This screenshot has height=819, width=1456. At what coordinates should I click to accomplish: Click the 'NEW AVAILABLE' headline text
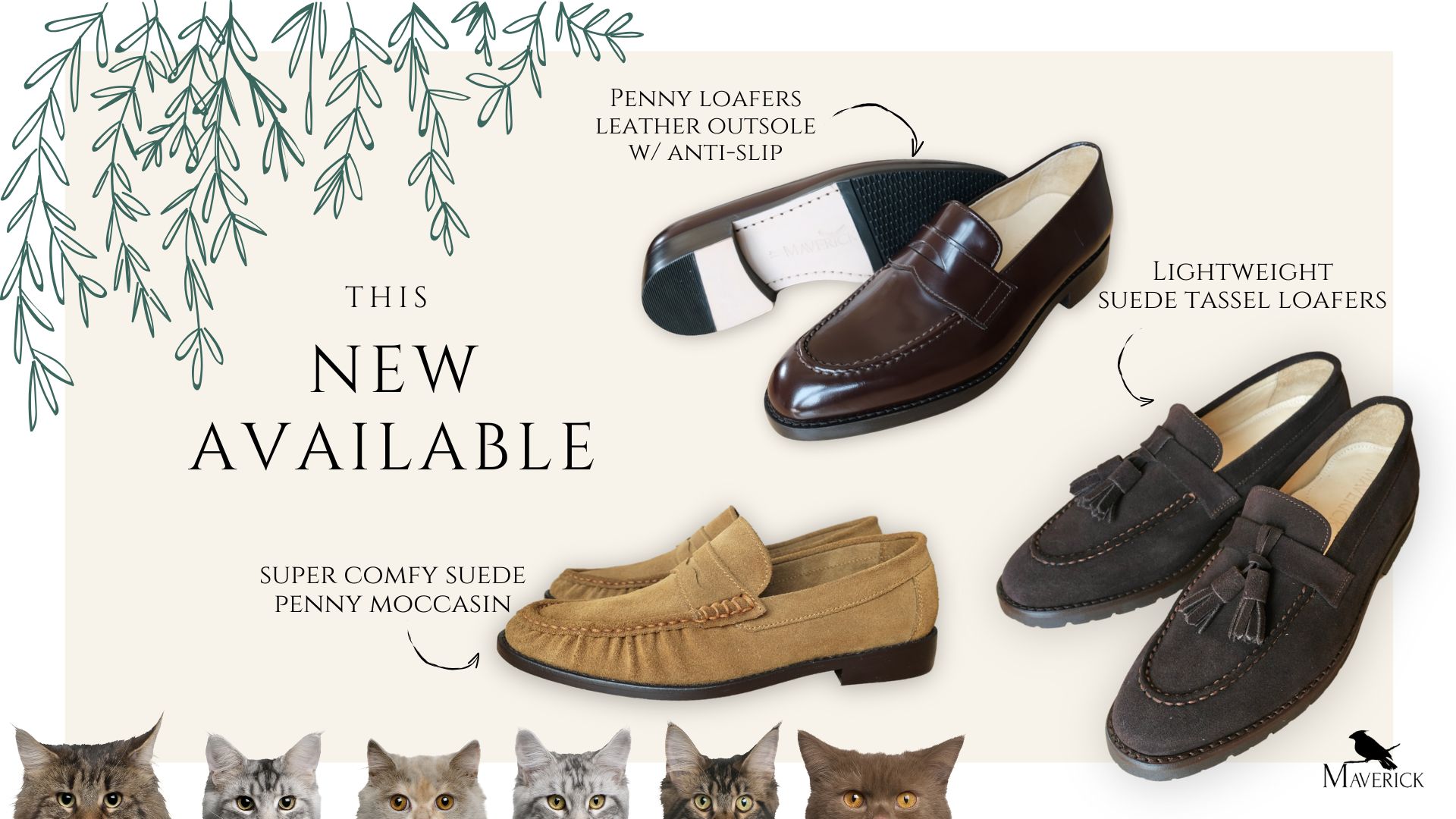coord(393,407)
